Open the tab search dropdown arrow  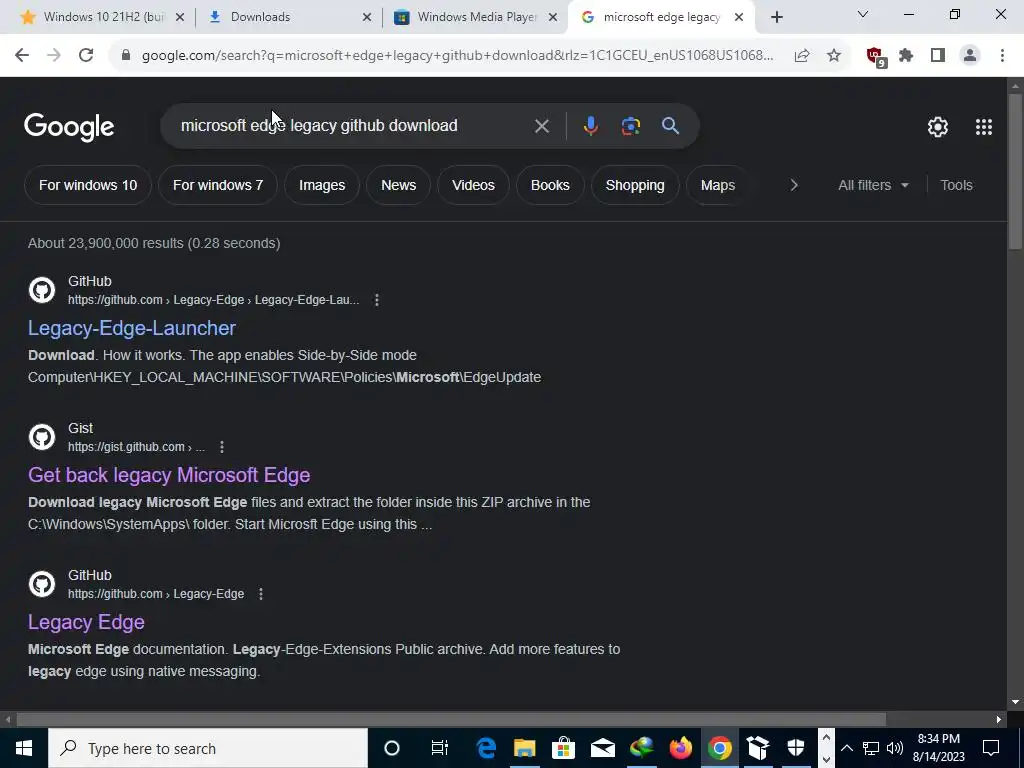click(x=863, y=14)
